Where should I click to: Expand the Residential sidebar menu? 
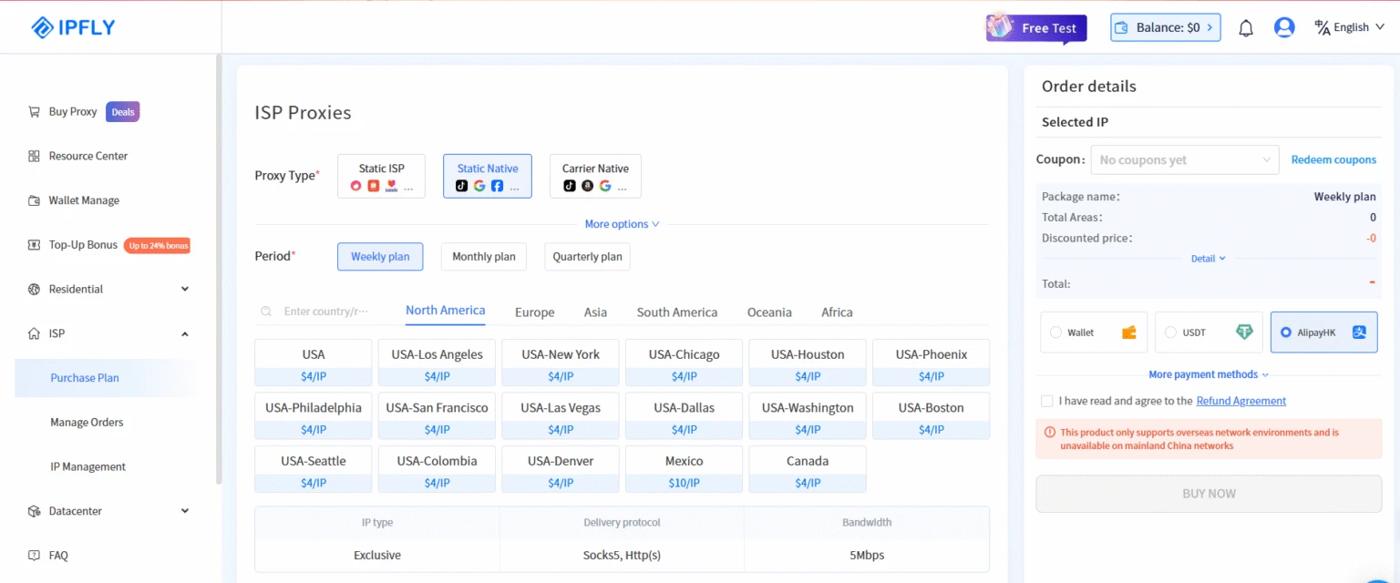coord(185,289)
